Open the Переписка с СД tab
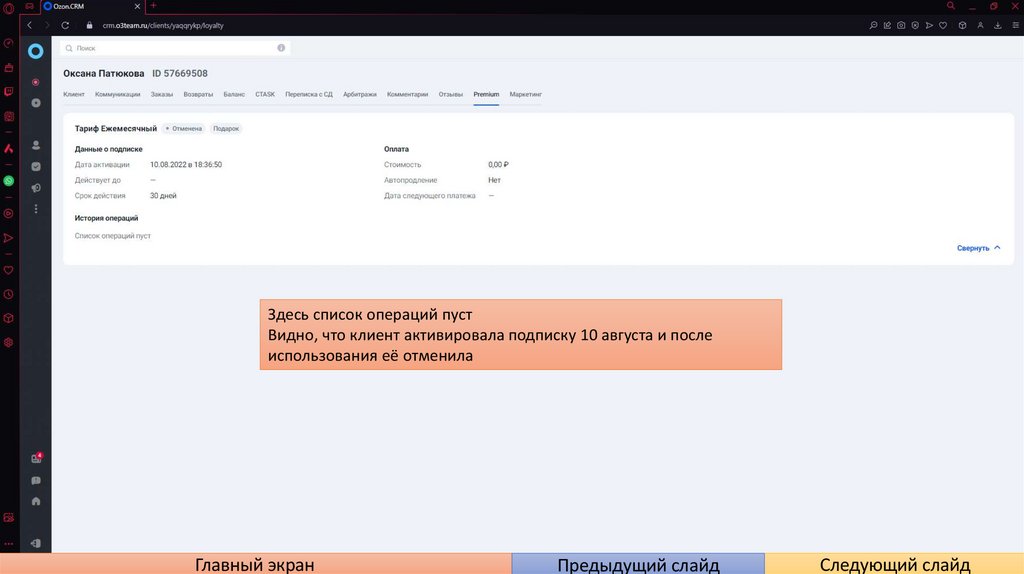Viewport: 1024px width, 574px height. [x=309, y=94]
